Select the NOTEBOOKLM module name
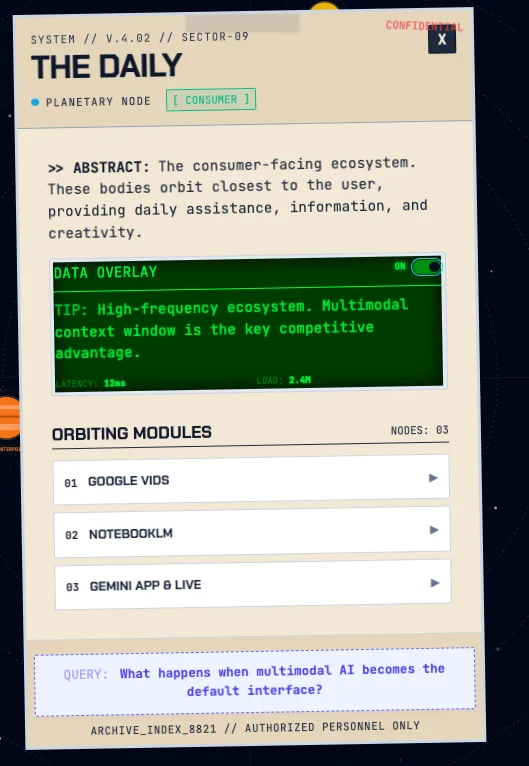This screenshot has width=529, height=766. point(130,533)
